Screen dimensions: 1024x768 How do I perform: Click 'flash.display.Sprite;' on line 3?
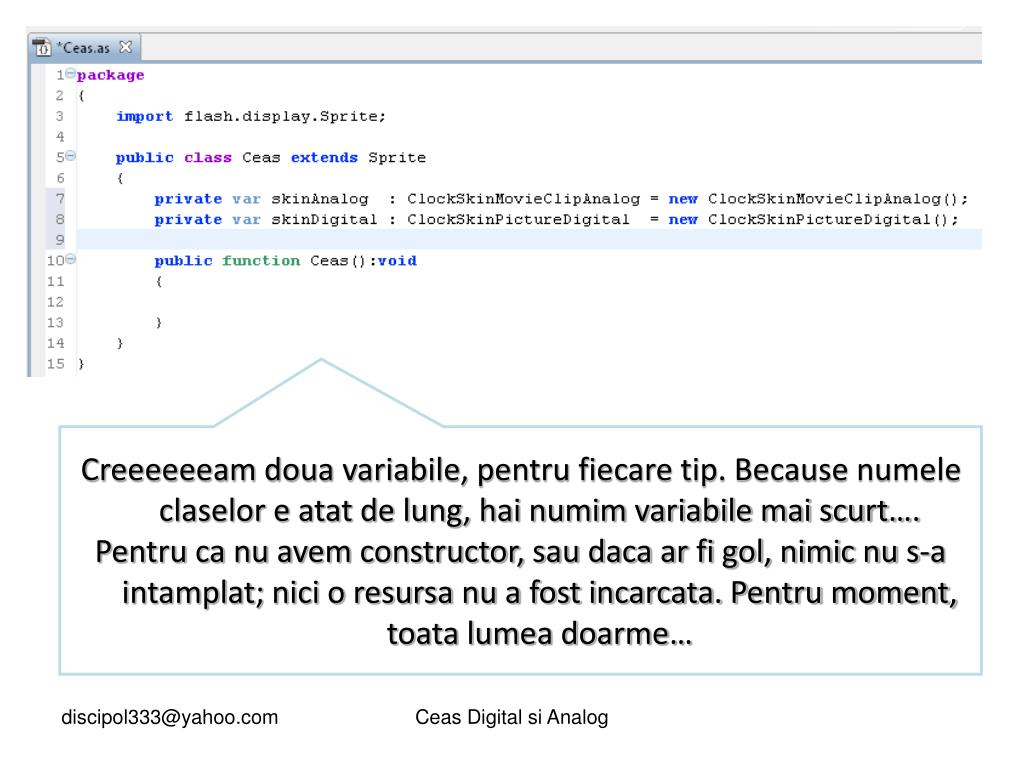(x=285, y=116)
